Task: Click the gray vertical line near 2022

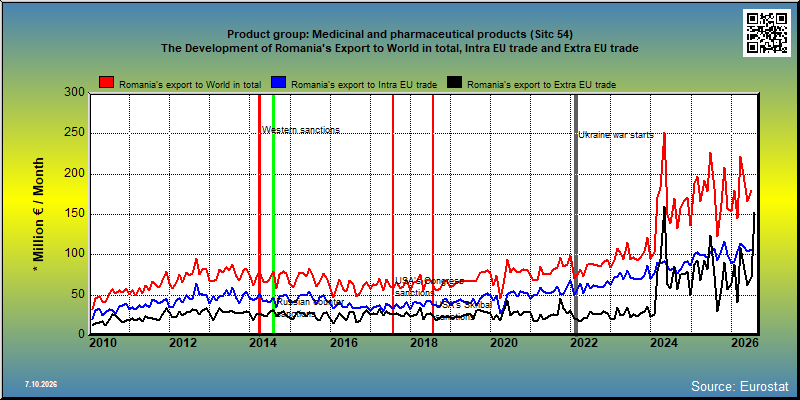Action: click(576, 214)
